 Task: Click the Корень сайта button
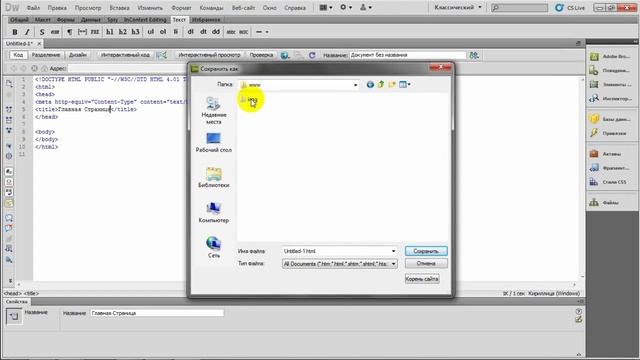(x=422, y=279)
